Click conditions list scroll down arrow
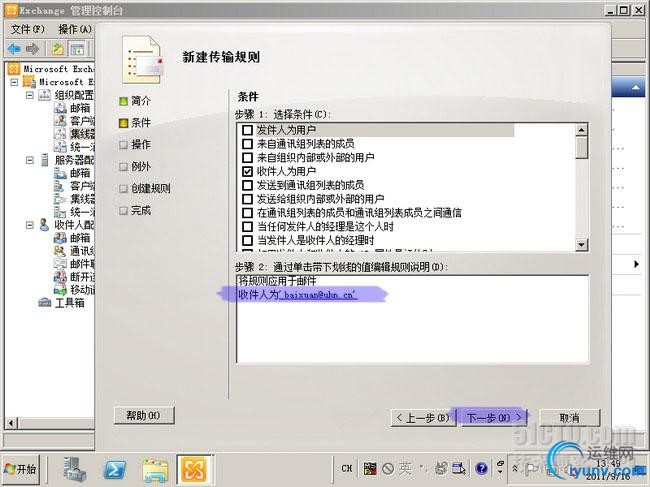 click(582, 245)
